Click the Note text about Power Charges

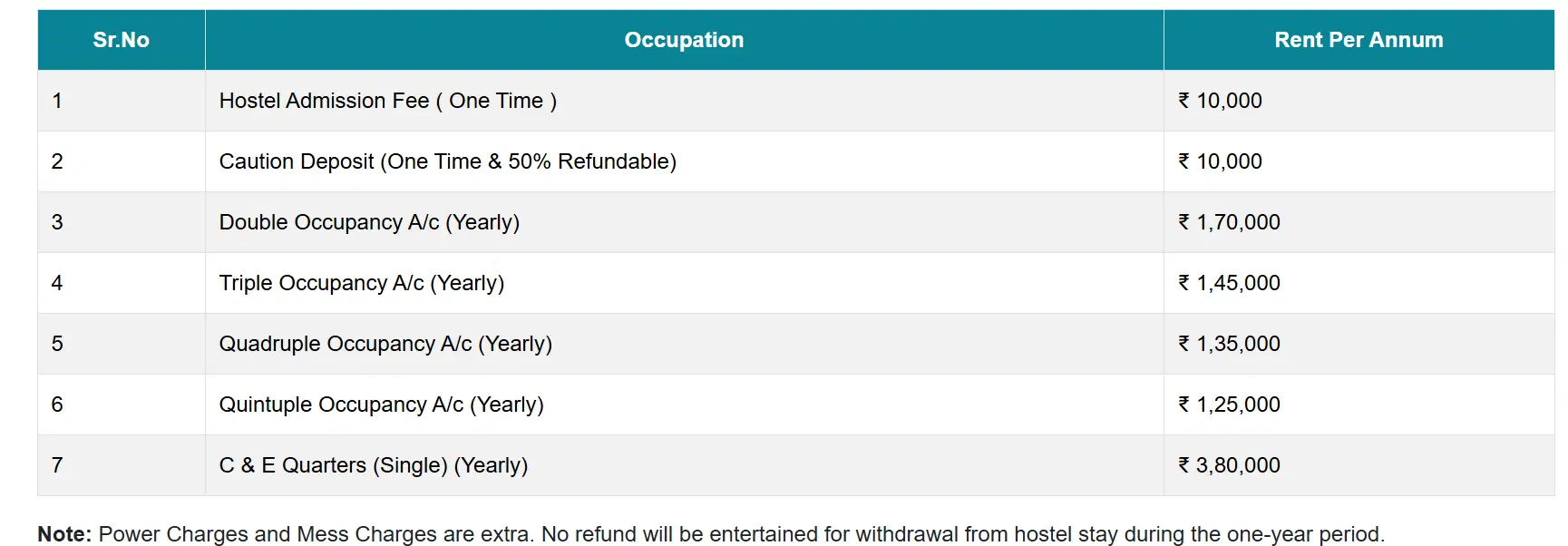click(x=710, y=534)
